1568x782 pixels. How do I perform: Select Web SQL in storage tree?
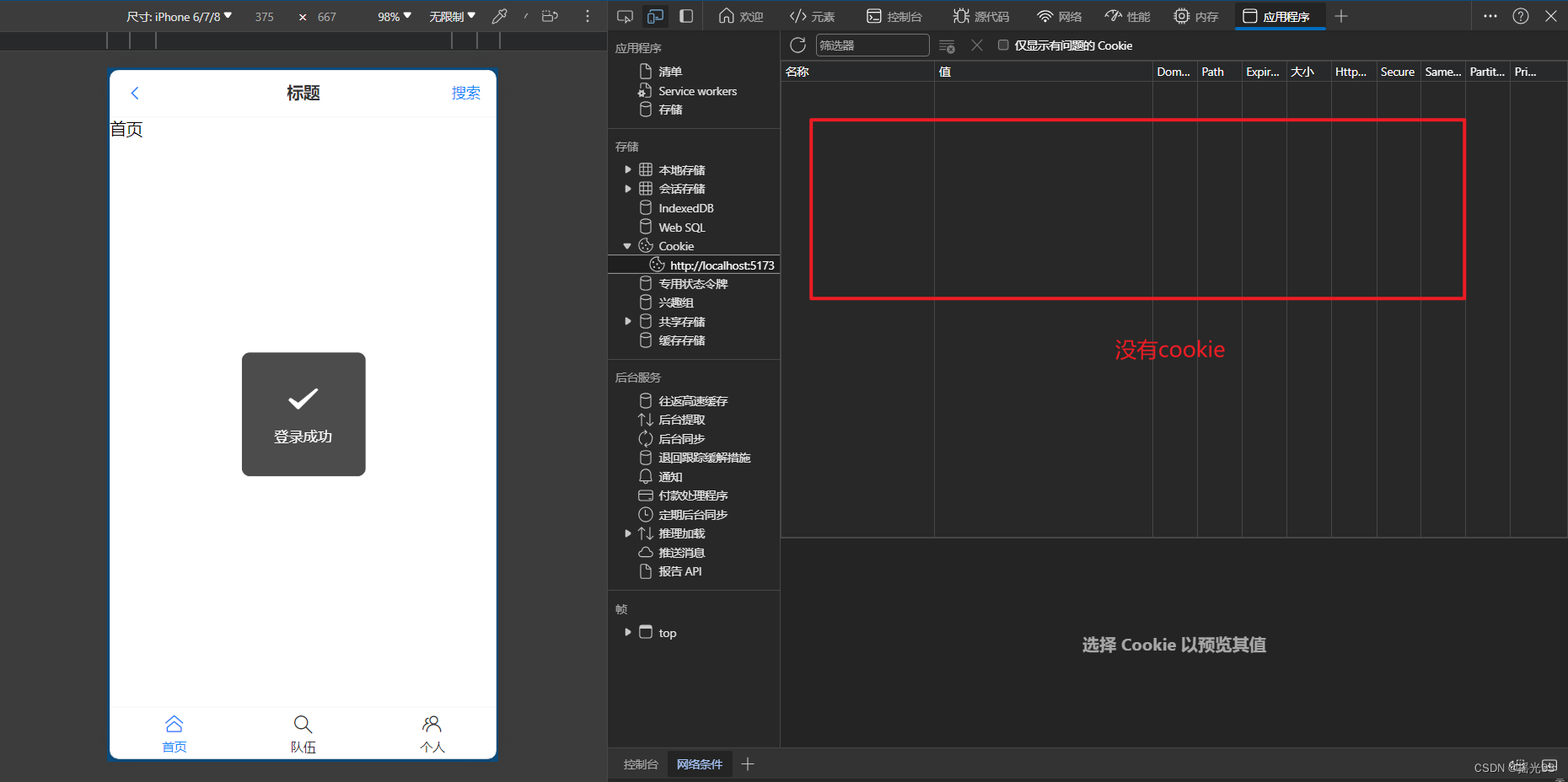[681, 228]
